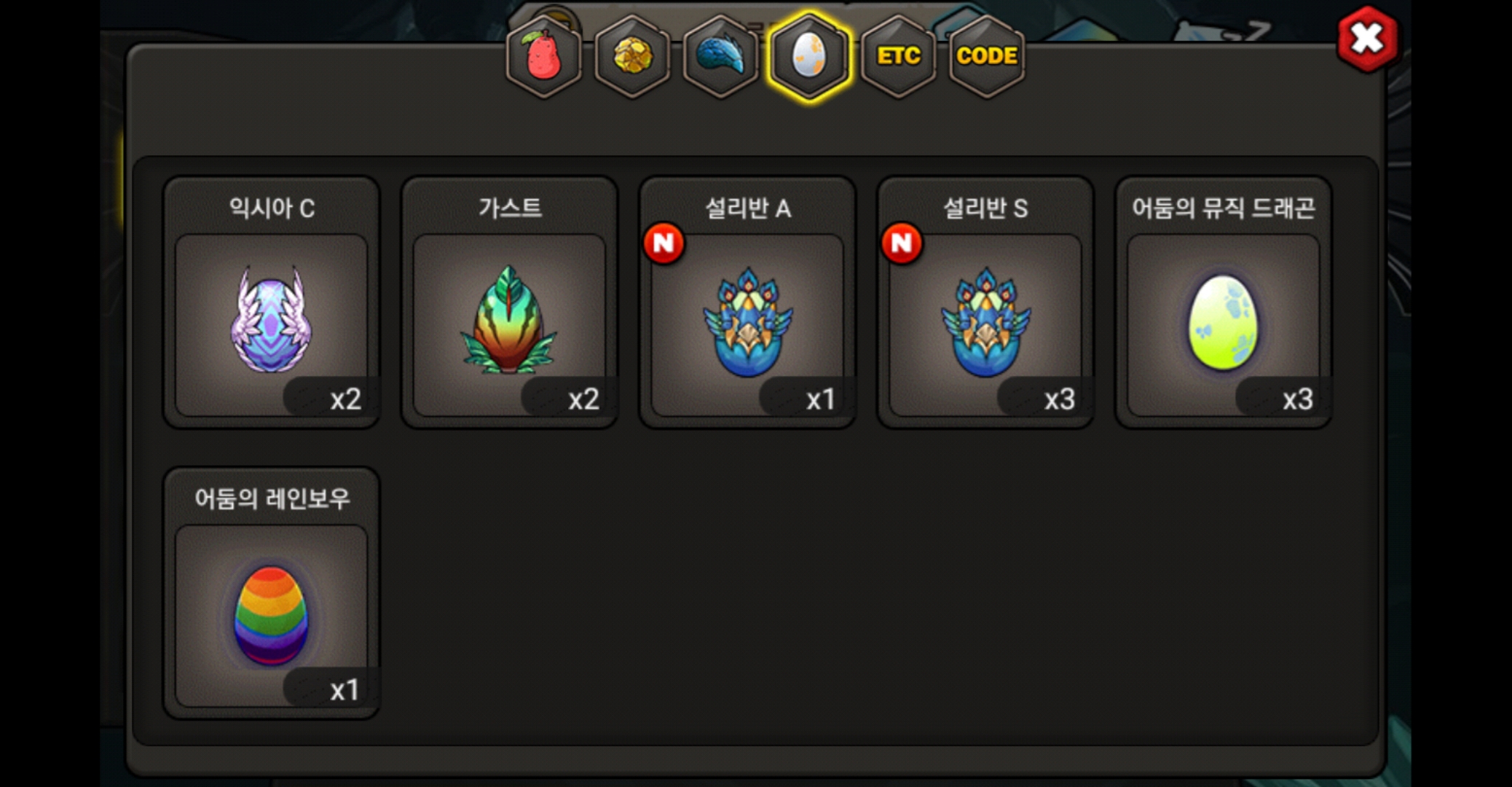The width and height of the screenshot is (1512, 787).
Task: Switch to the gold nugget category tab
Action: tap(632, 56)
